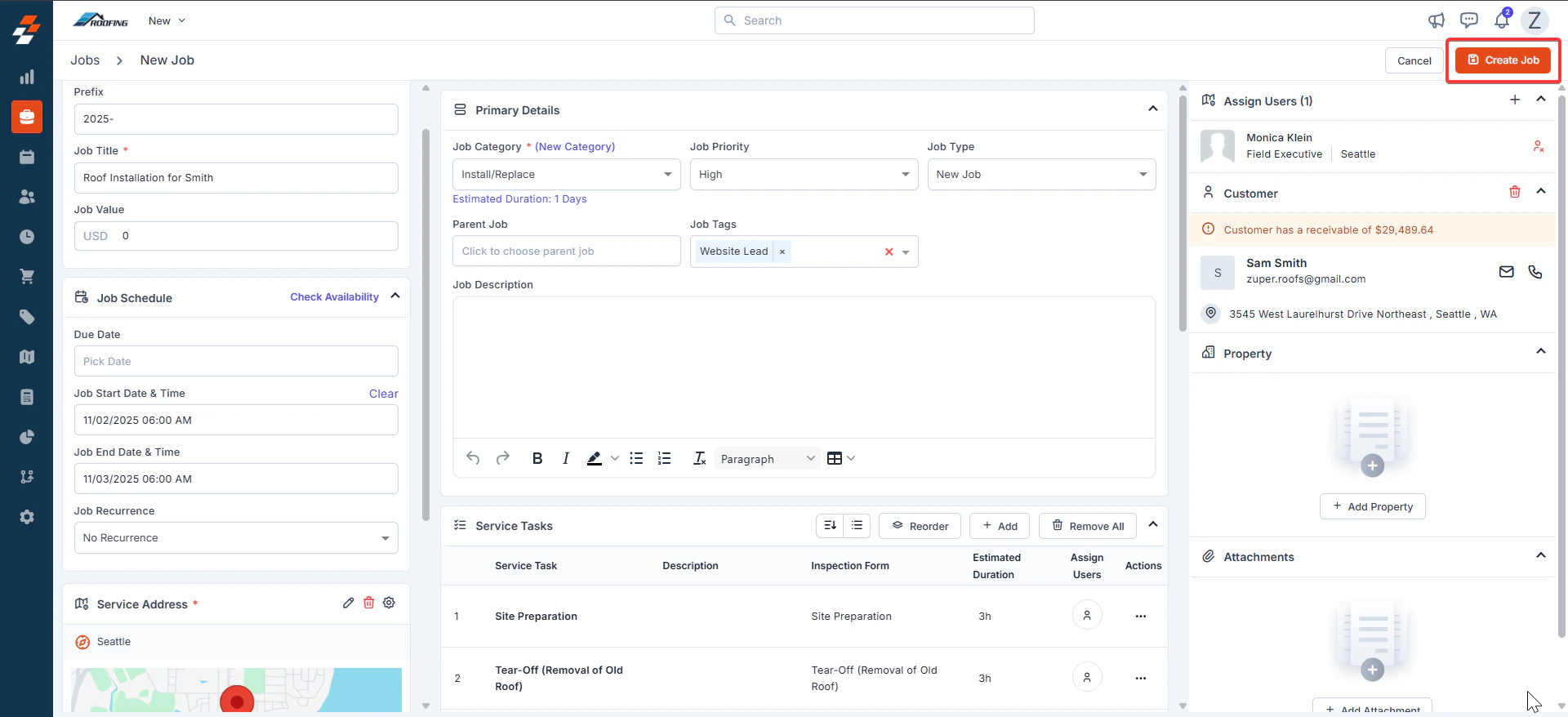Open the clock timesheet icon in sidebar
Screen dimensions: 1568x717
[27, 237]
